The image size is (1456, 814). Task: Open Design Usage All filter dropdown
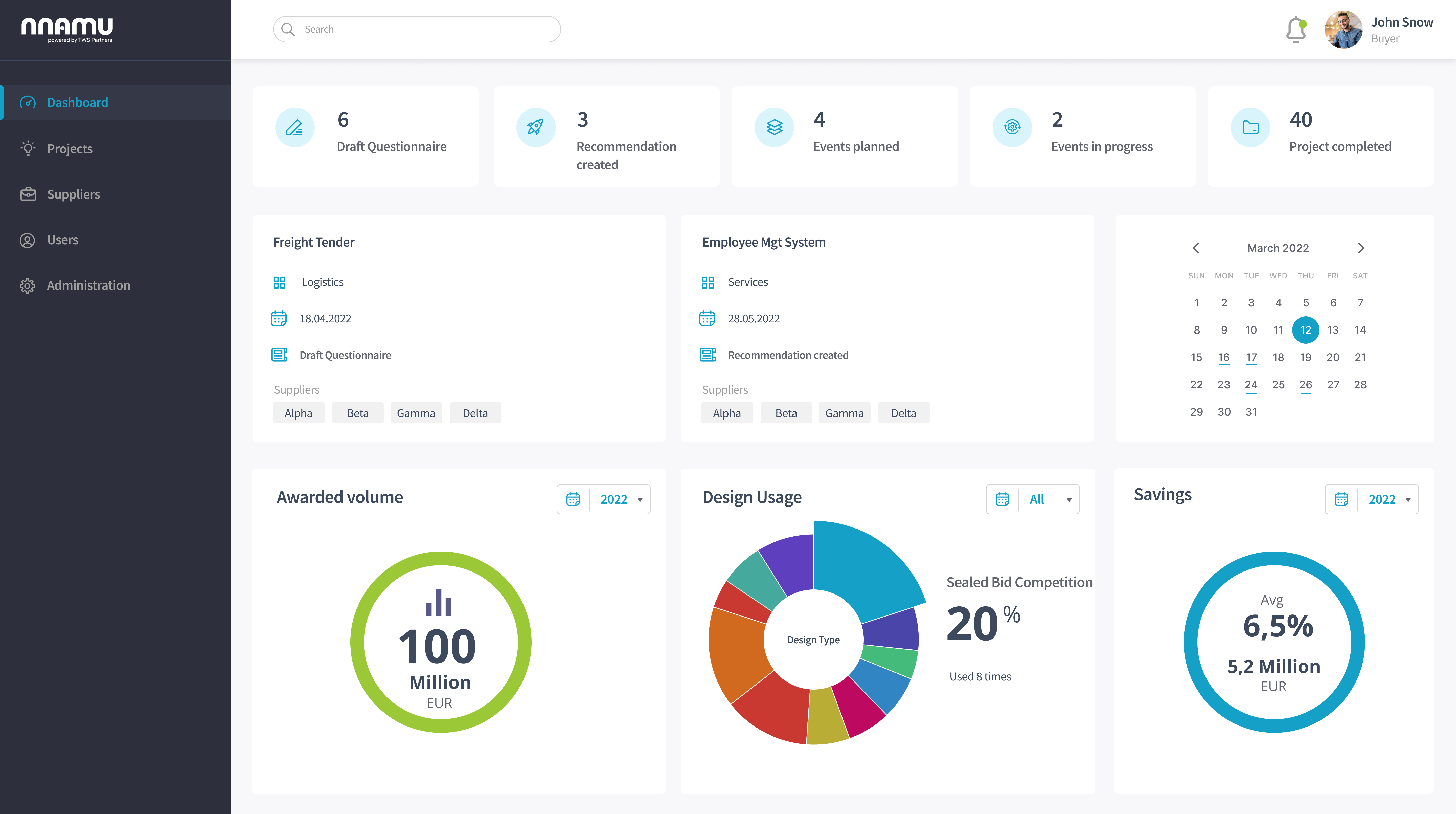coord(1033,499)
